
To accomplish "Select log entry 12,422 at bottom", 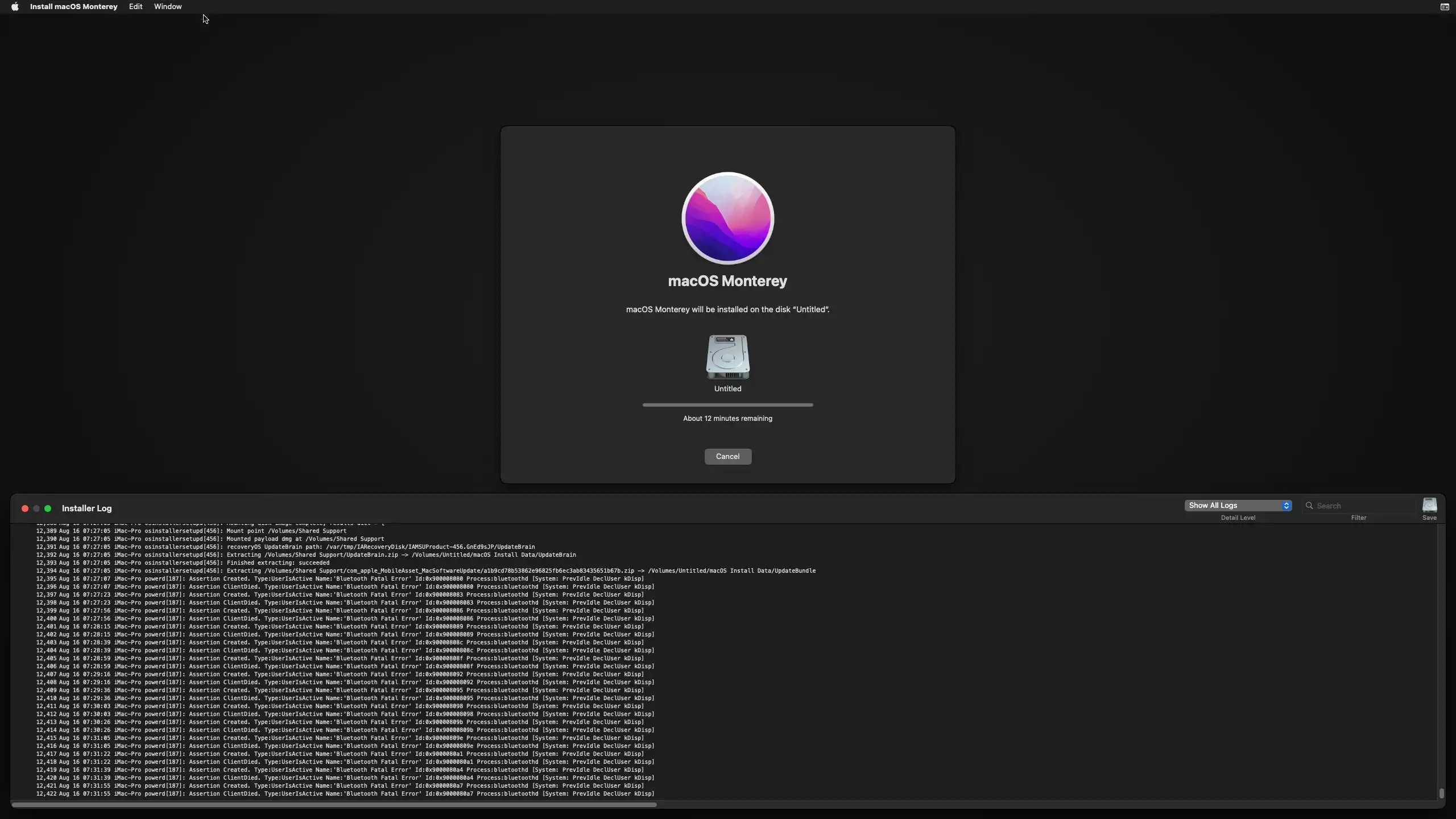I will click(x=345, y=793).
